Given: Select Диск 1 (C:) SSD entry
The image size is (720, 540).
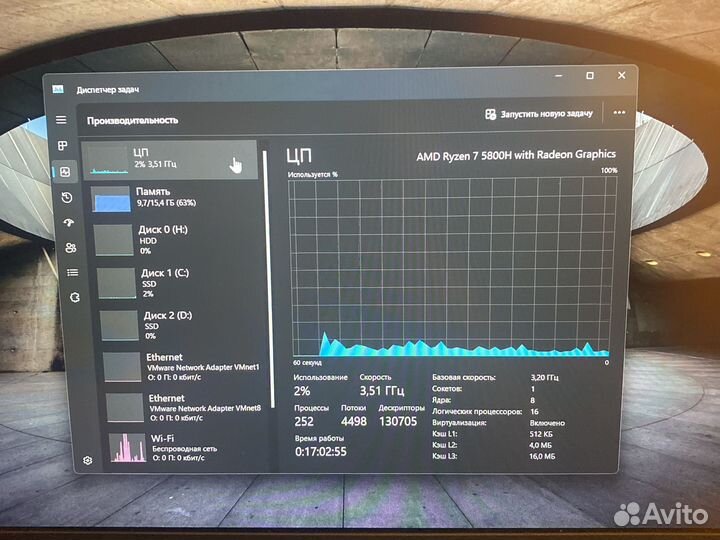Looking at the screenshot, I should (x=179, y=282).
